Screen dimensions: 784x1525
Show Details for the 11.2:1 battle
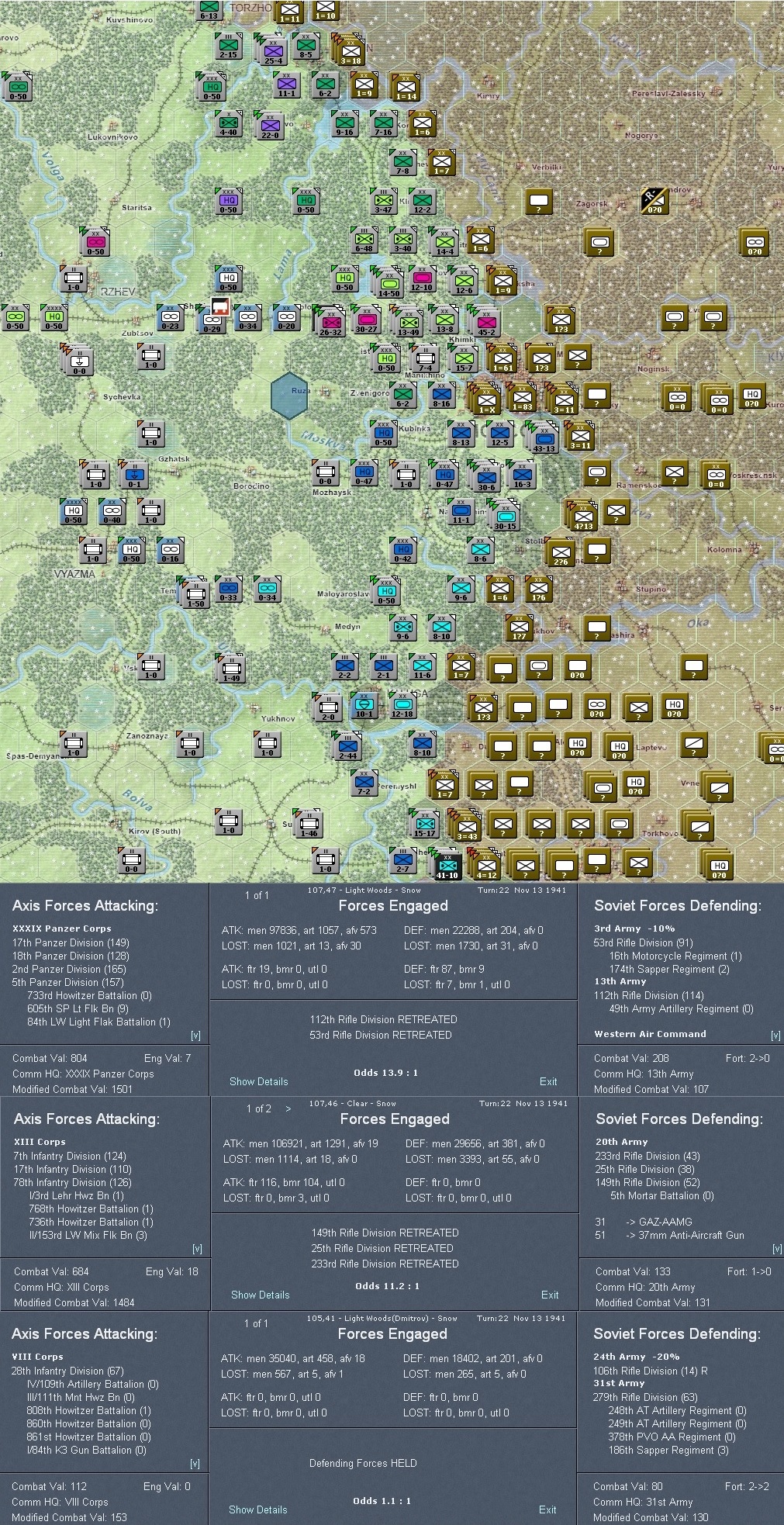point(260,1295)
